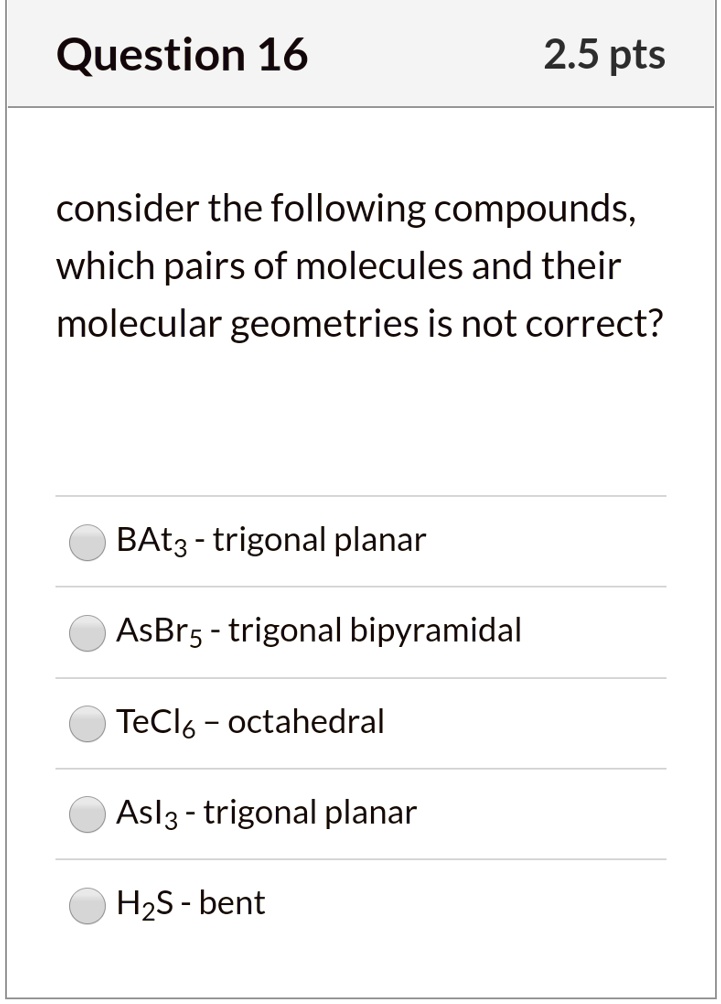This screenshot has height=1004, width=721.
Task: Click the AsI3 answer label text
Action: coord(265,813)
